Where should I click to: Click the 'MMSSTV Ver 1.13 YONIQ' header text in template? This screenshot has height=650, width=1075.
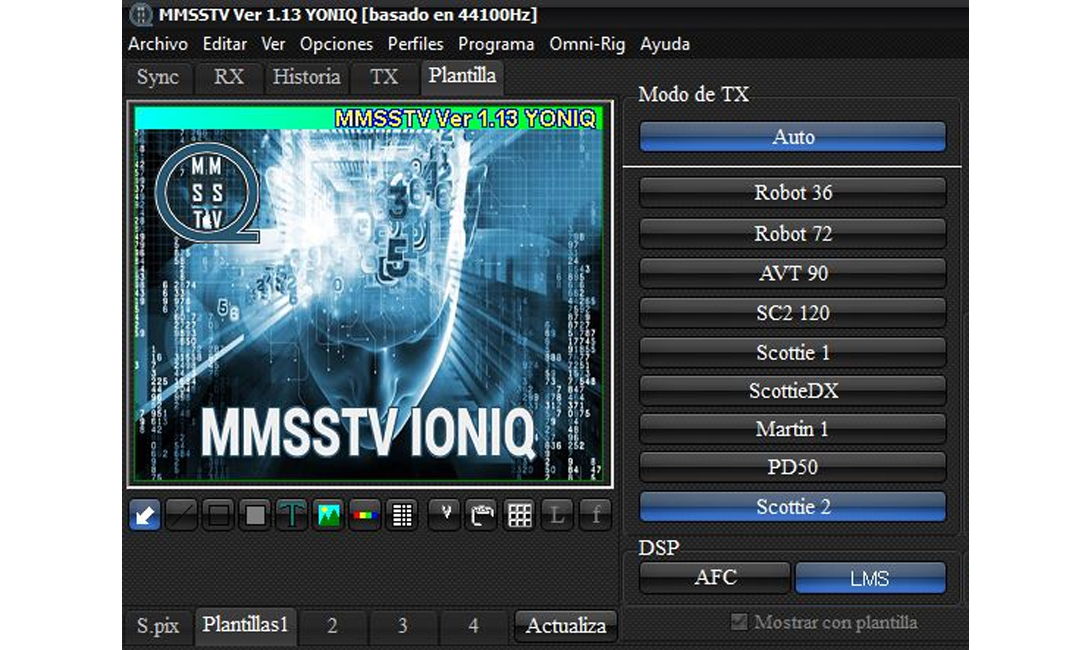[x=465, y=119]
